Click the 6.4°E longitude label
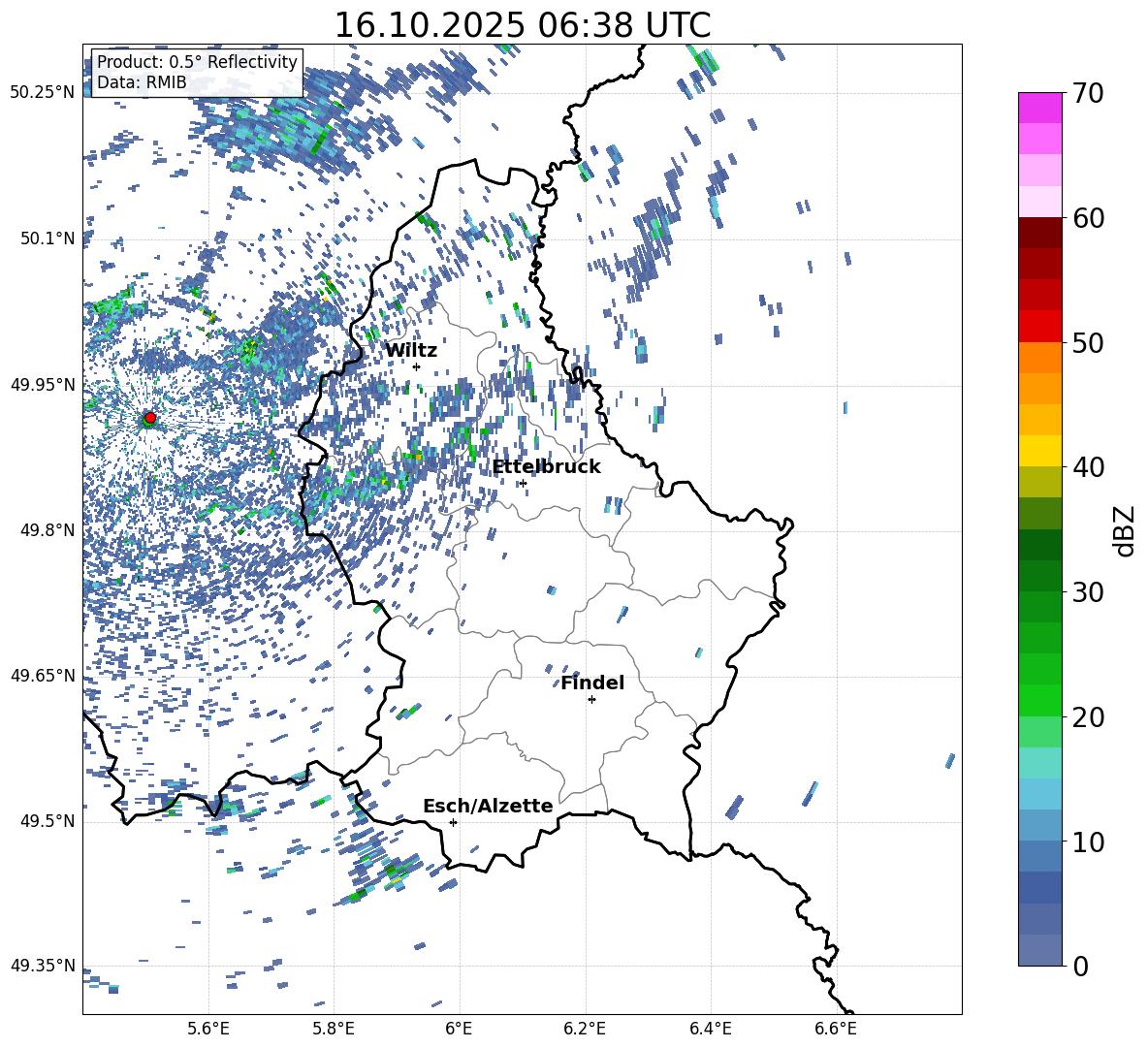This screenshot has height=1048, width=1148. [710, 1029]
